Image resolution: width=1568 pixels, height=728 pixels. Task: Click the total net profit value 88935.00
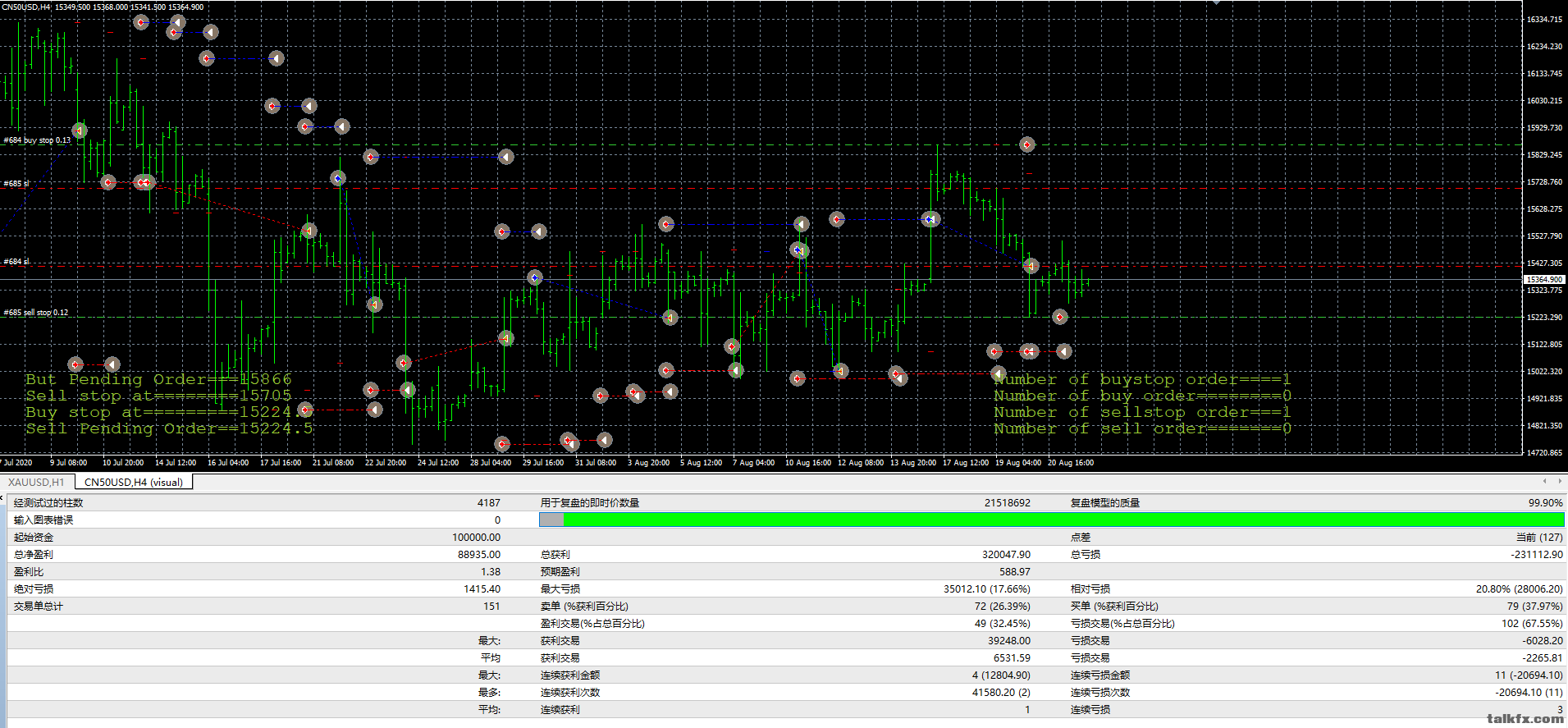479,554
